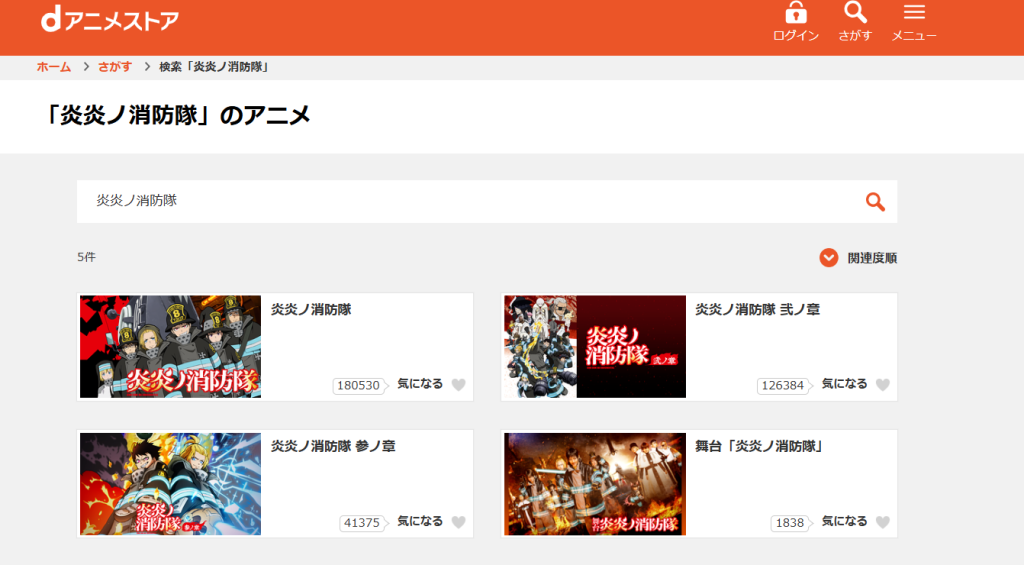Click the 126384 favorites count
This screenshot has width=1024, height=565.
coord(783,385)
